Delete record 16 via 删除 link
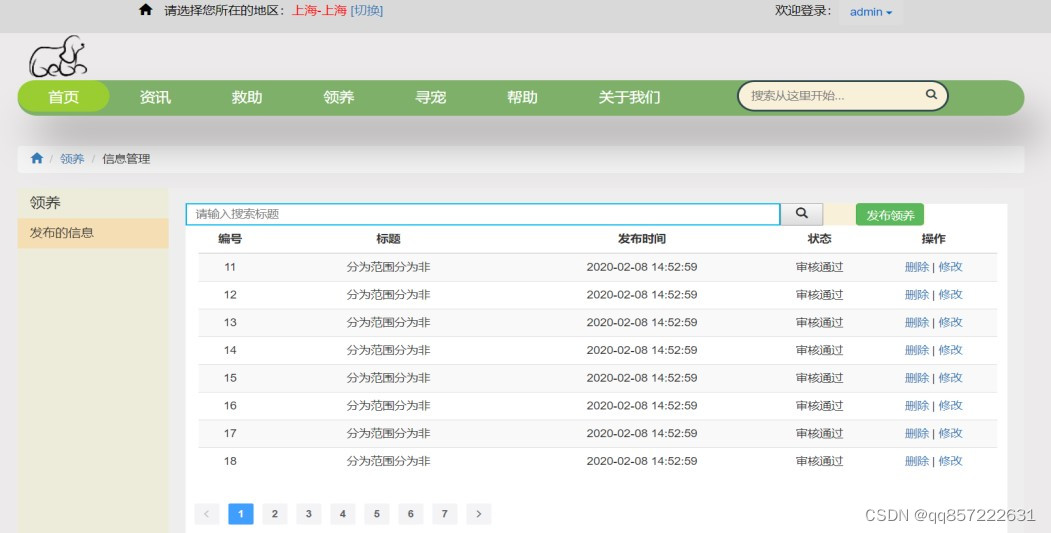 click(x=917, y=406)
